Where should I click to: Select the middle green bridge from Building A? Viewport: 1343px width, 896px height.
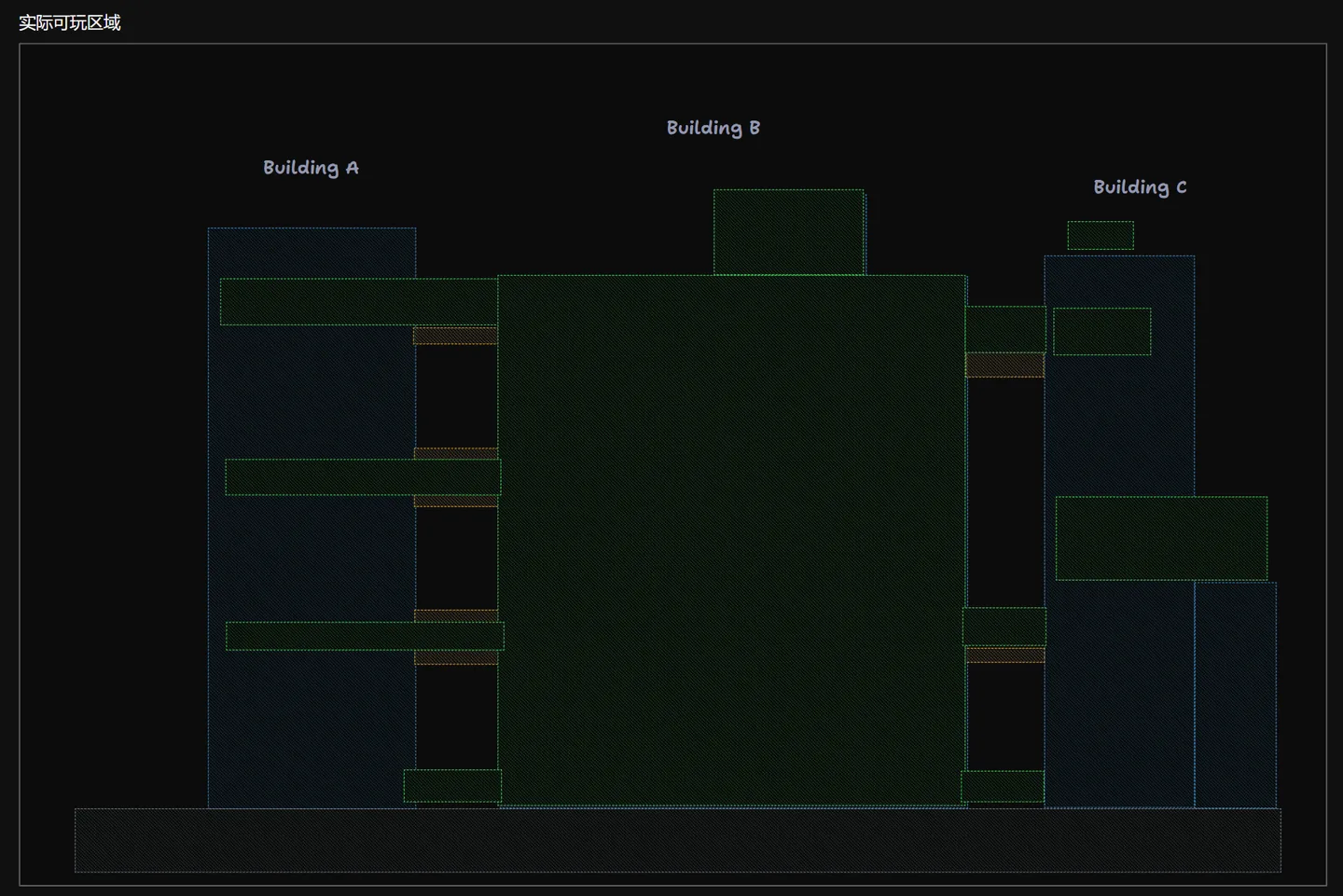coord(363,476)
